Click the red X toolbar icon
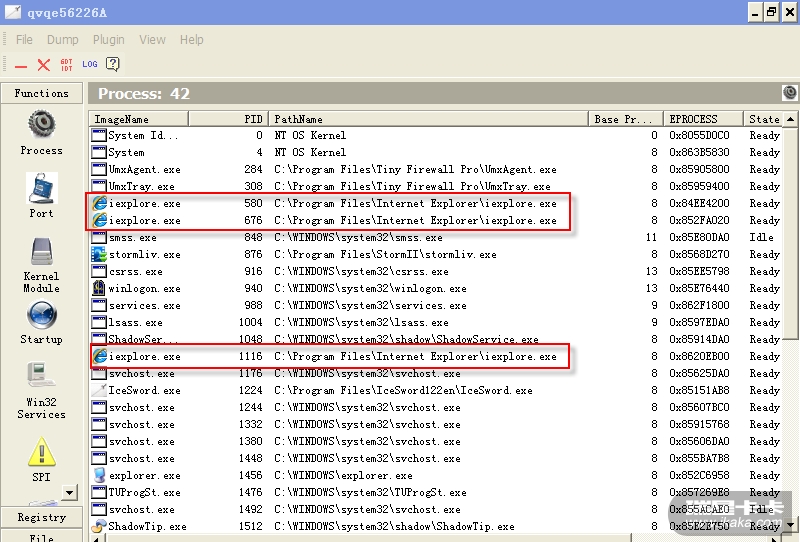This screenshot has width=800, height=542. coord(44,64)
